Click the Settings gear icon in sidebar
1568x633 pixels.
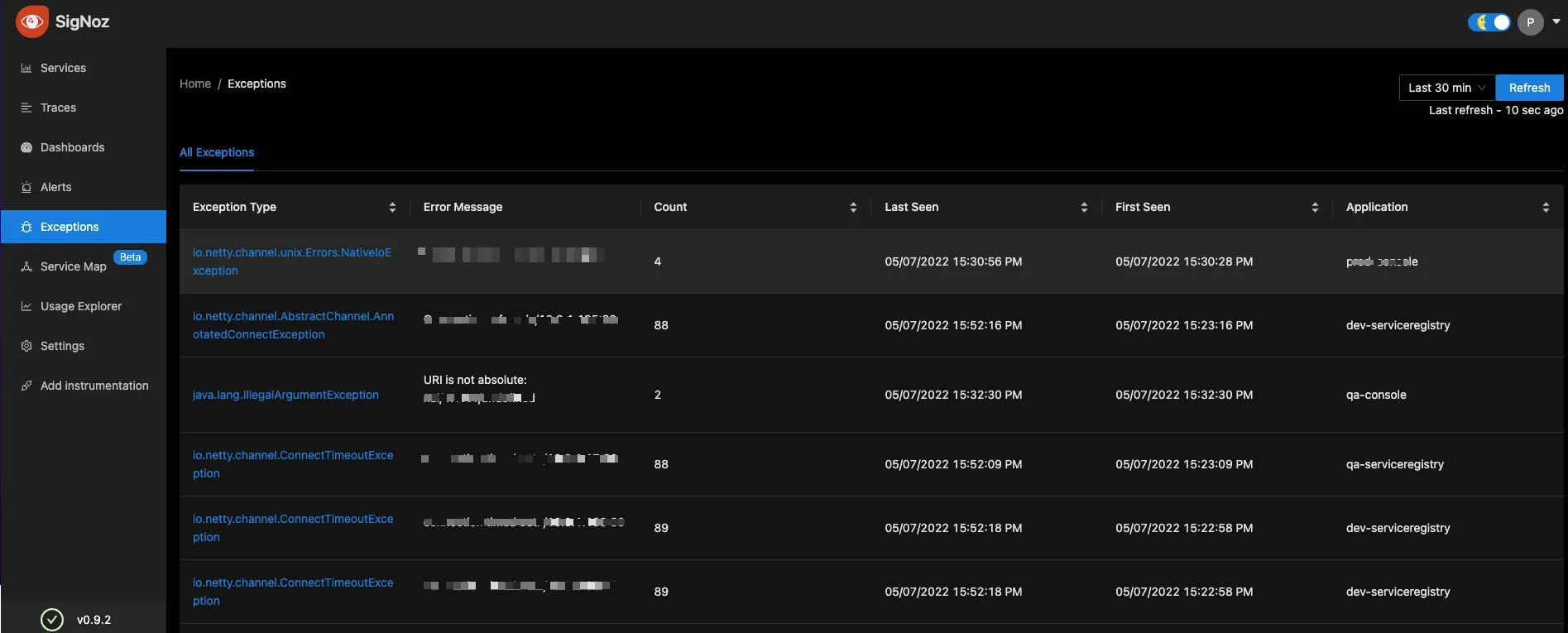click(26, 346)
